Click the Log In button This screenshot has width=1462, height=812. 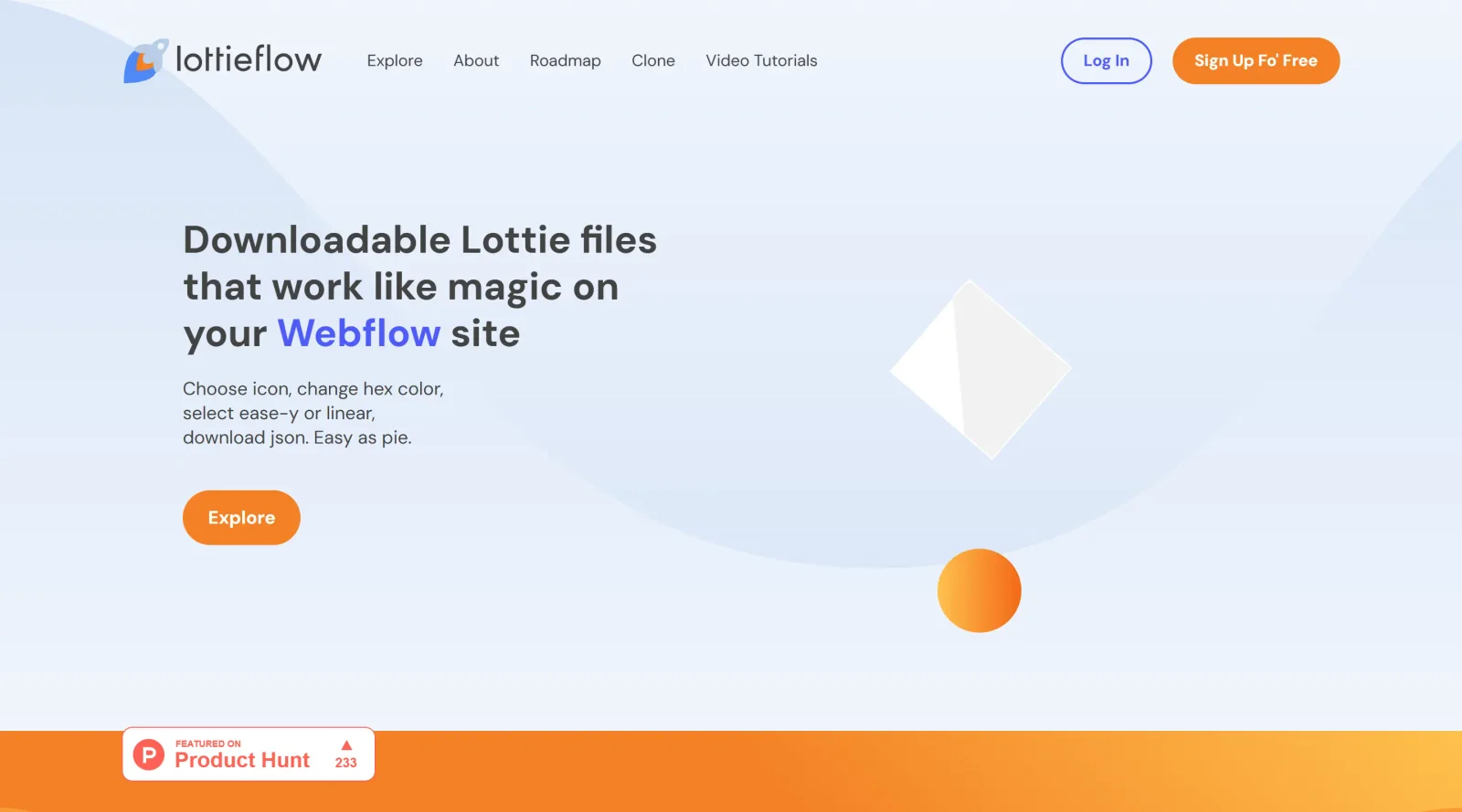pyautogui.click(x=1106, y=60)
